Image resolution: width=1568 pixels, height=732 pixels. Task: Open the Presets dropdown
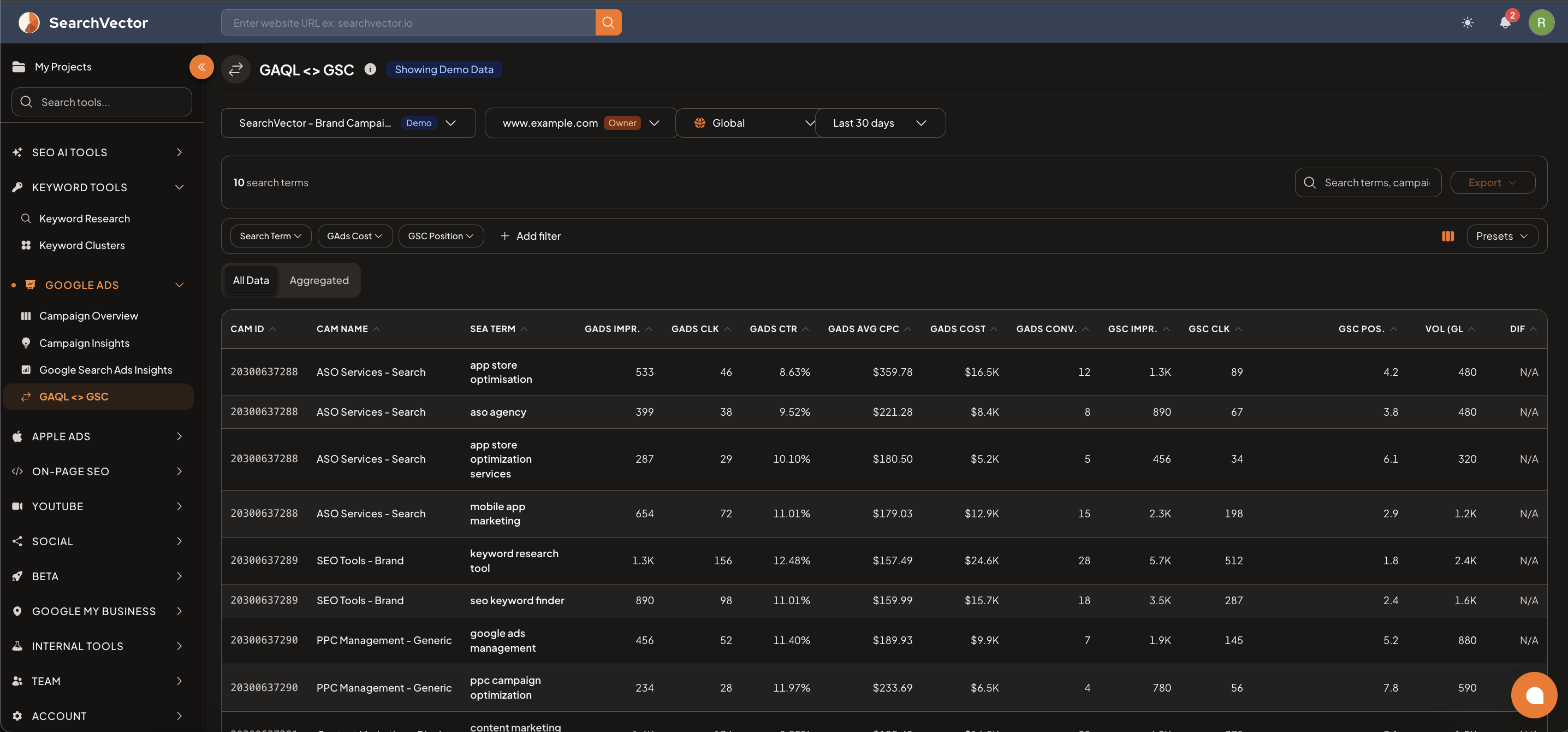[x=1501, y=235]
